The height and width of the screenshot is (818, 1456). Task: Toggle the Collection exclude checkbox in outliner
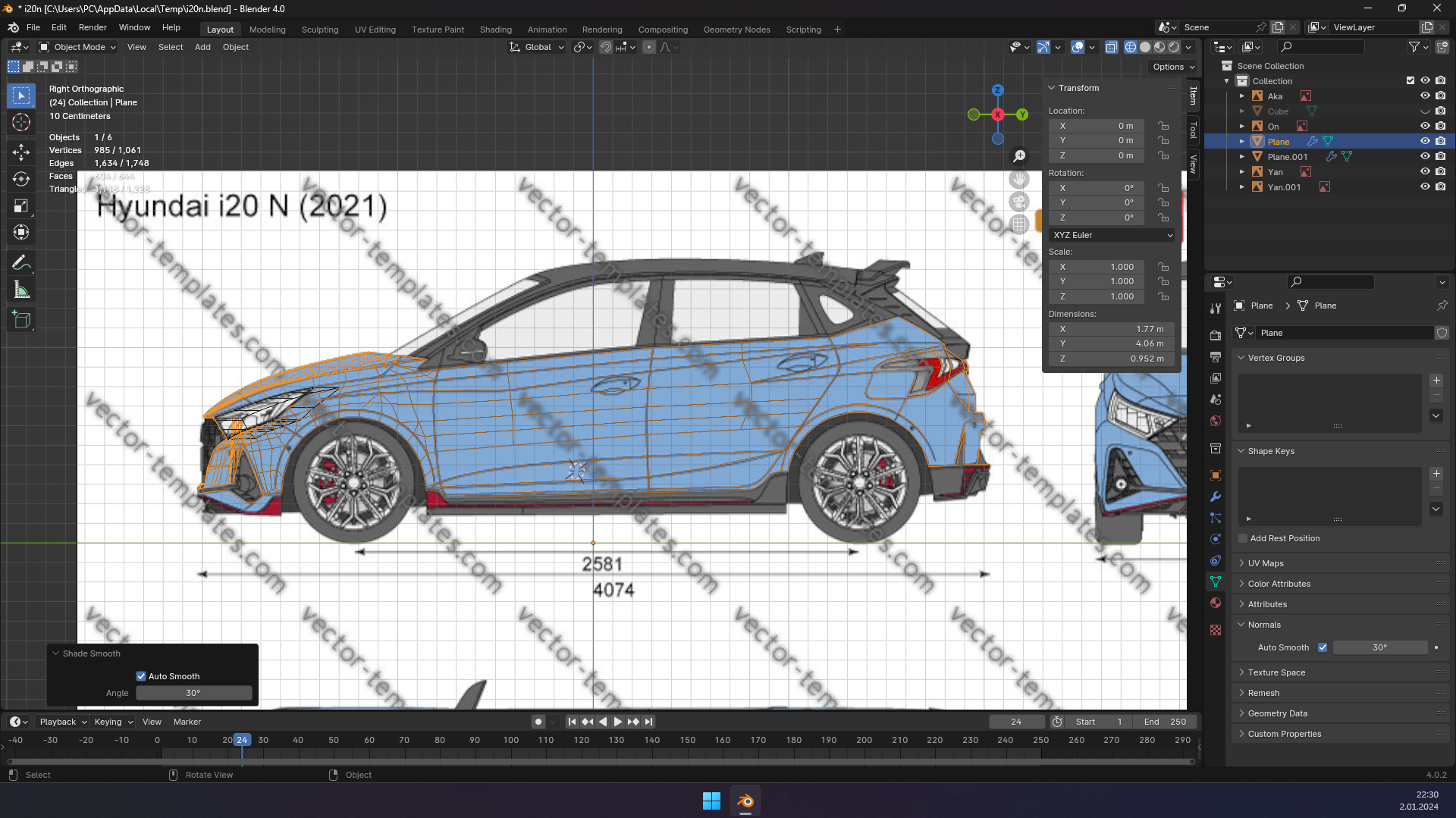pyautogui.click(x=1410, y=81)
